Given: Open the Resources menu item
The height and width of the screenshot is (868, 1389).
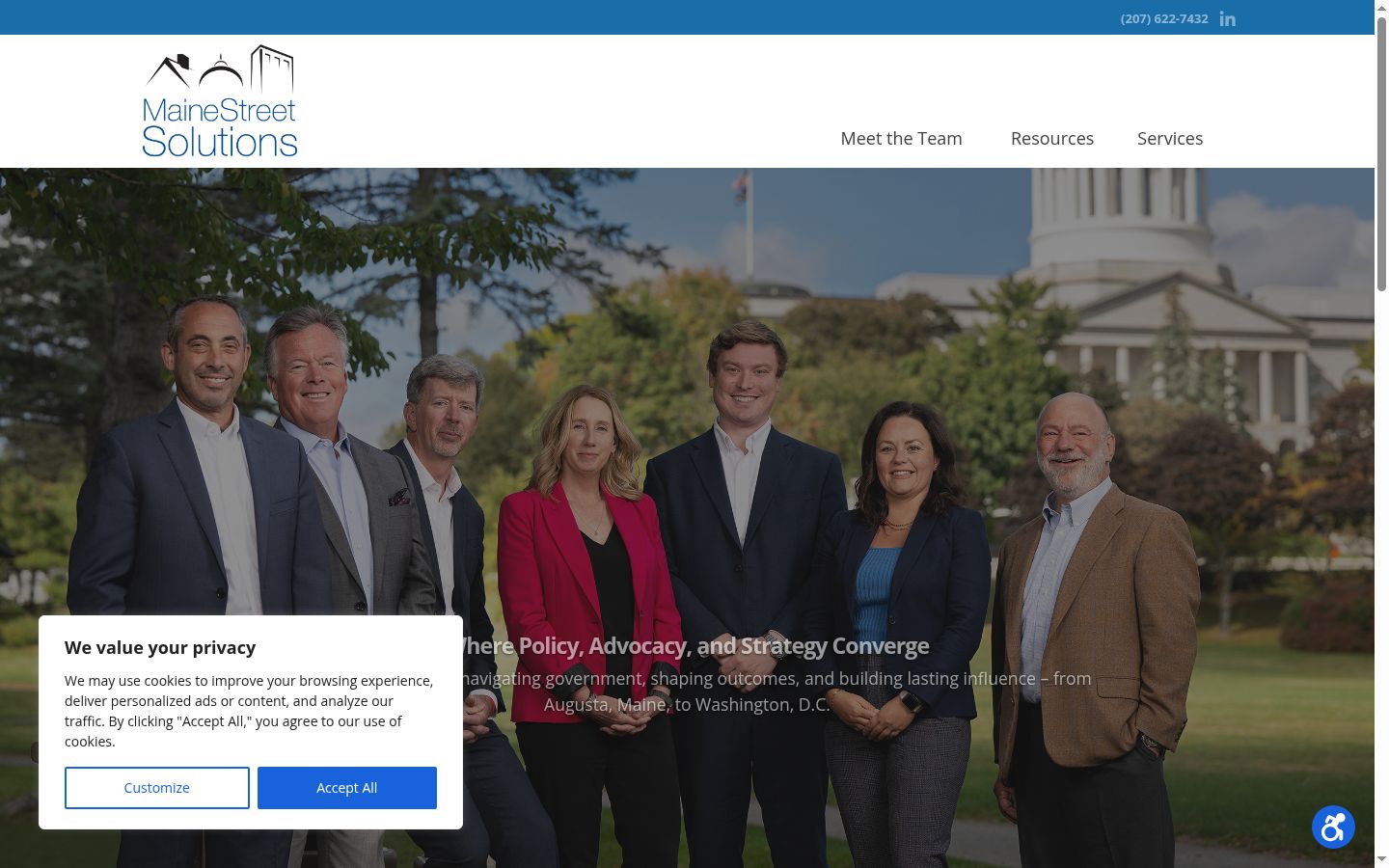Looking at the screenshot, I should [x=1052, y=138].
